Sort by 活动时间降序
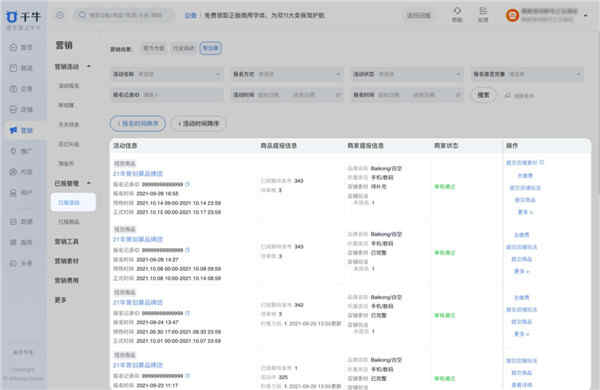 point(199,123)
